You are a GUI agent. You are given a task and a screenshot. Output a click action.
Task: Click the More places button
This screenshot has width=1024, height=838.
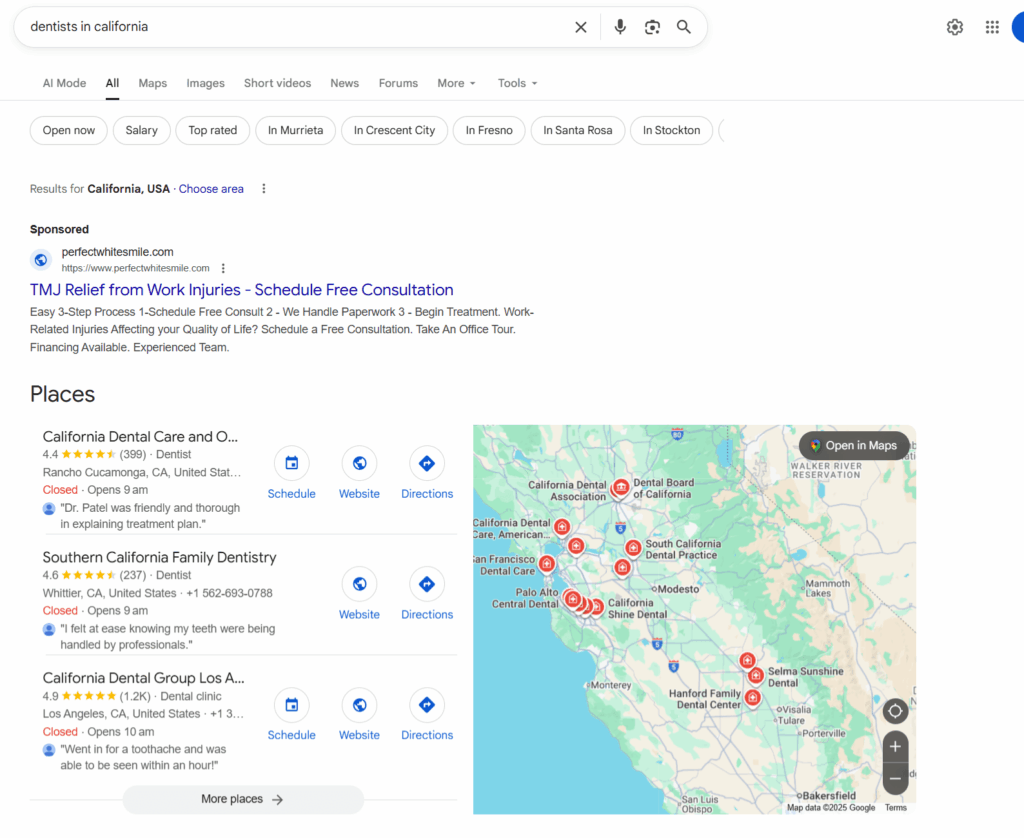243,799
